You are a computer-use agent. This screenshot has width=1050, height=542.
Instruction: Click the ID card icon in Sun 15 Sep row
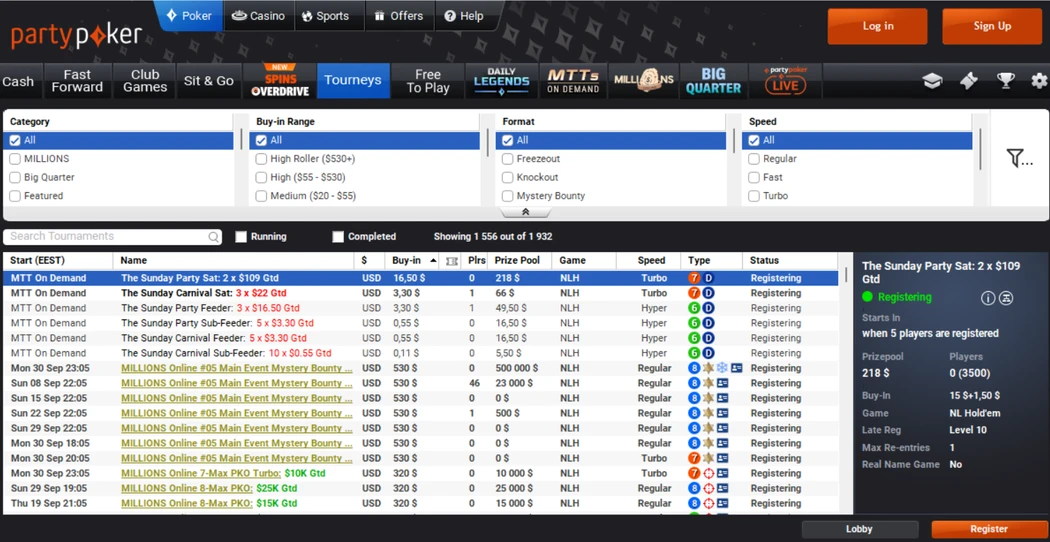[723, 398]
